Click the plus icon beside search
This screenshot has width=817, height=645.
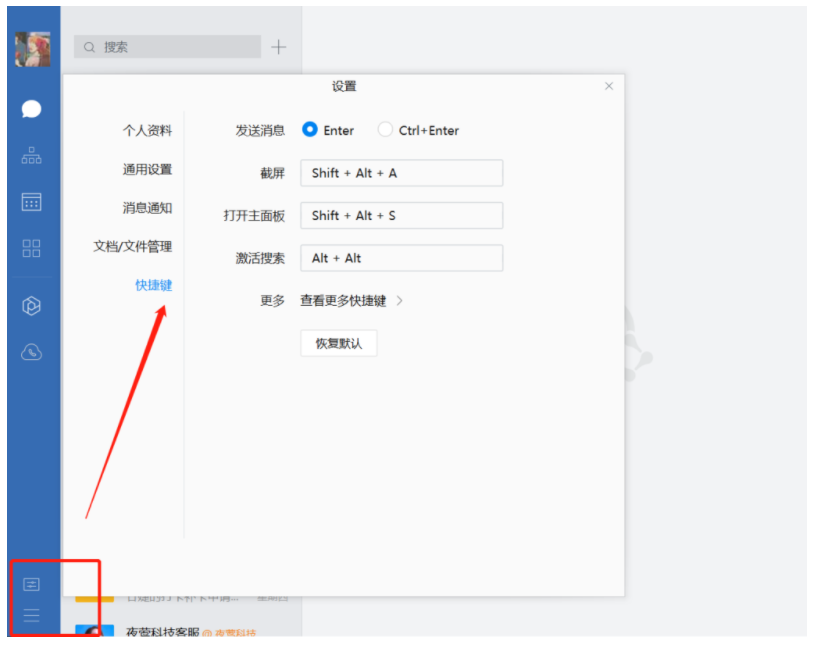279,47
